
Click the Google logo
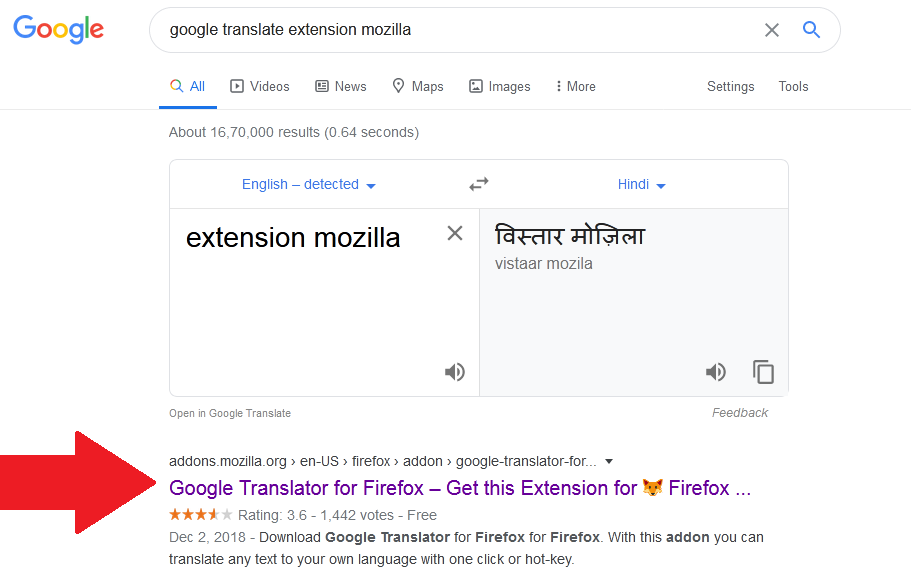tap(59, 29)
